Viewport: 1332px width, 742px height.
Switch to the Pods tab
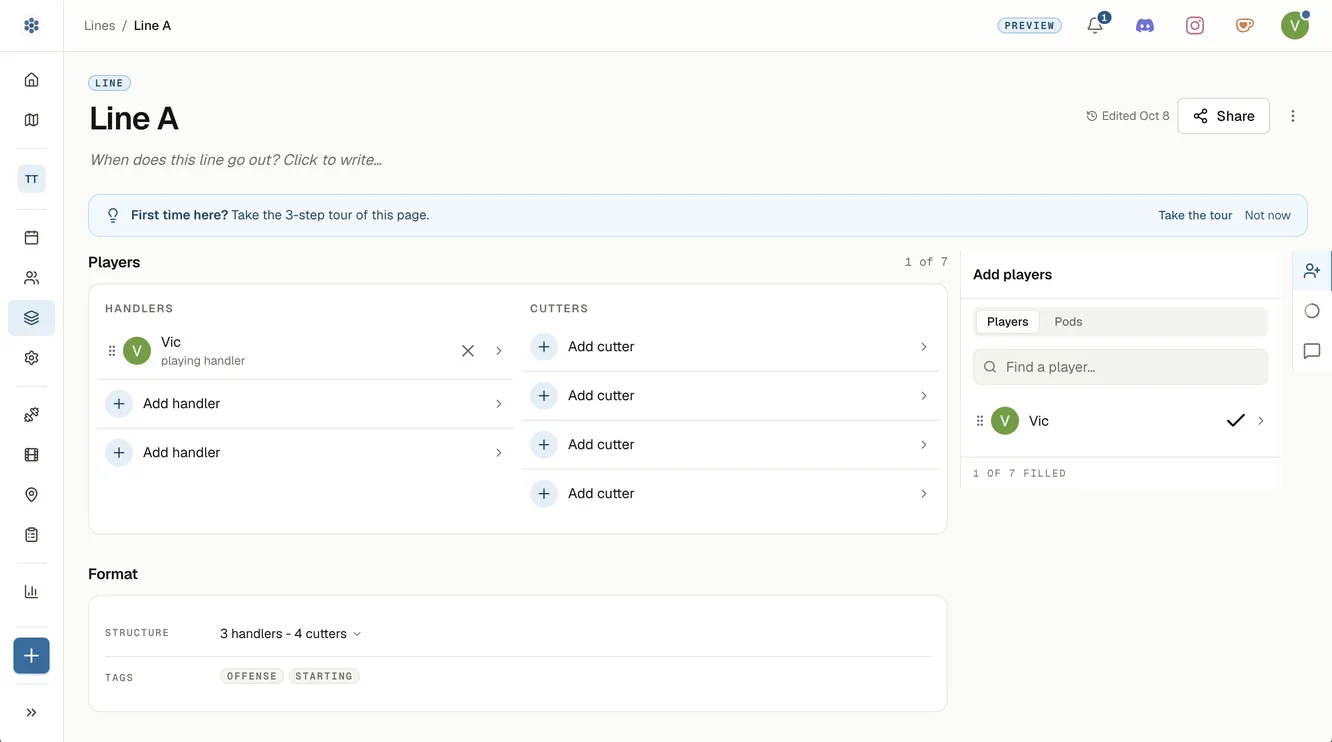pyautogui.click(x=1068, y=322)
